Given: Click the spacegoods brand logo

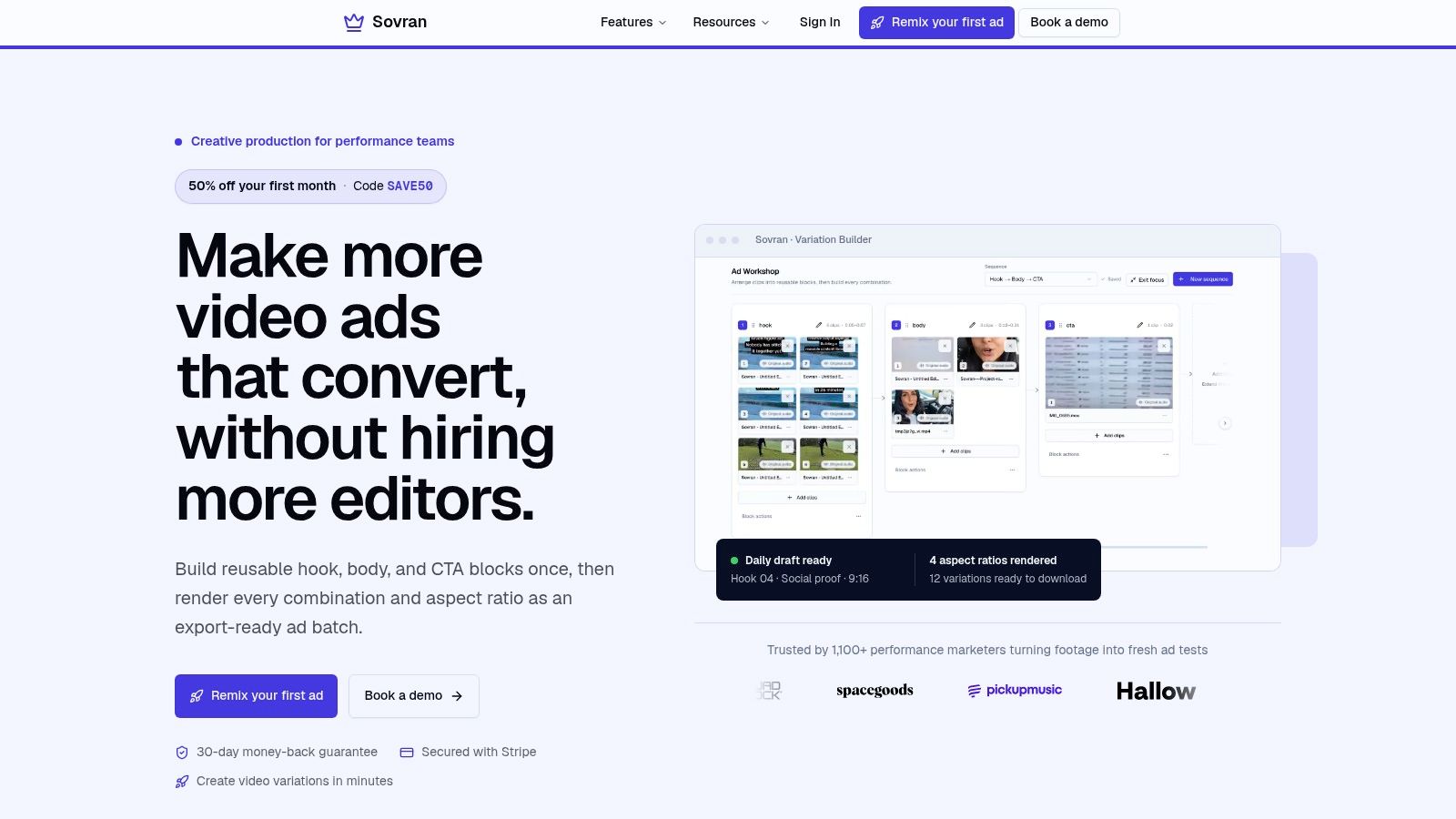Looking at the screenshot, I should coord(875,691).
